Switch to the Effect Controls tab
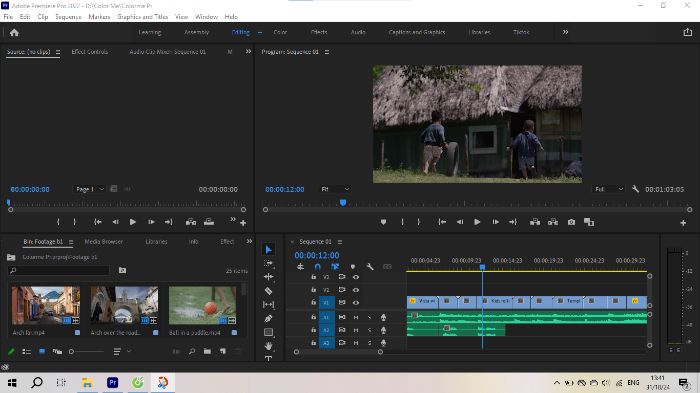The width and height of the screenshot is (700, 393). tap(90, 52)
